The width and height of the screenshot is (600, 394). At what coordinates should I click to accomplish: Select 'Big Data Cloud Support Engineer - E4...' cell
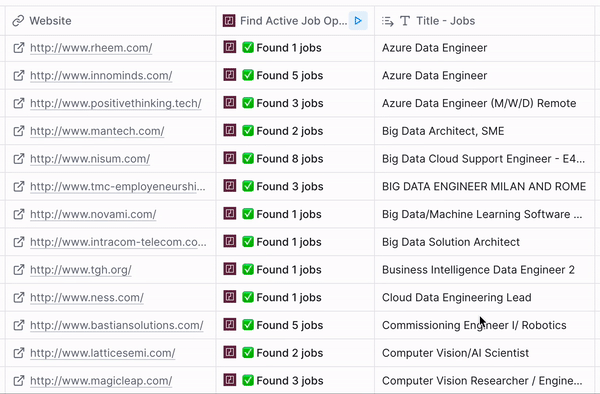point(484,159)
